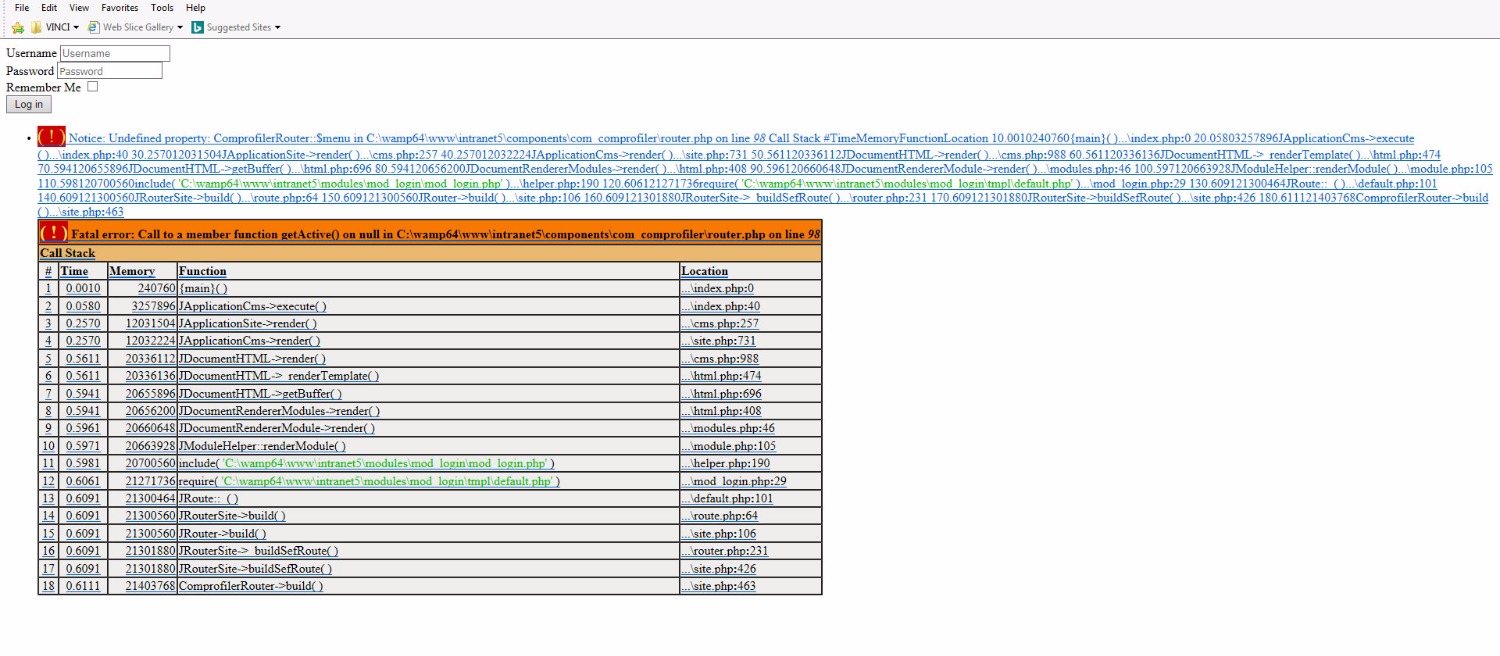
Task: Click the Log in button
Action: pyautogui.click(x=29, y=104)
